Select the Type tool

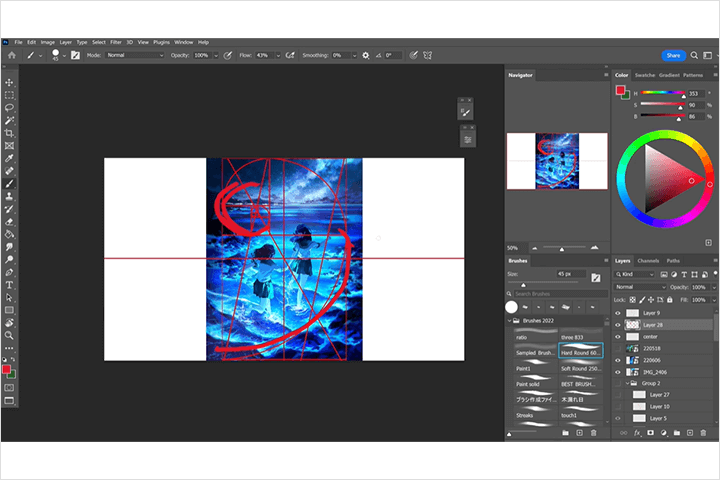[x=9, y=285]
